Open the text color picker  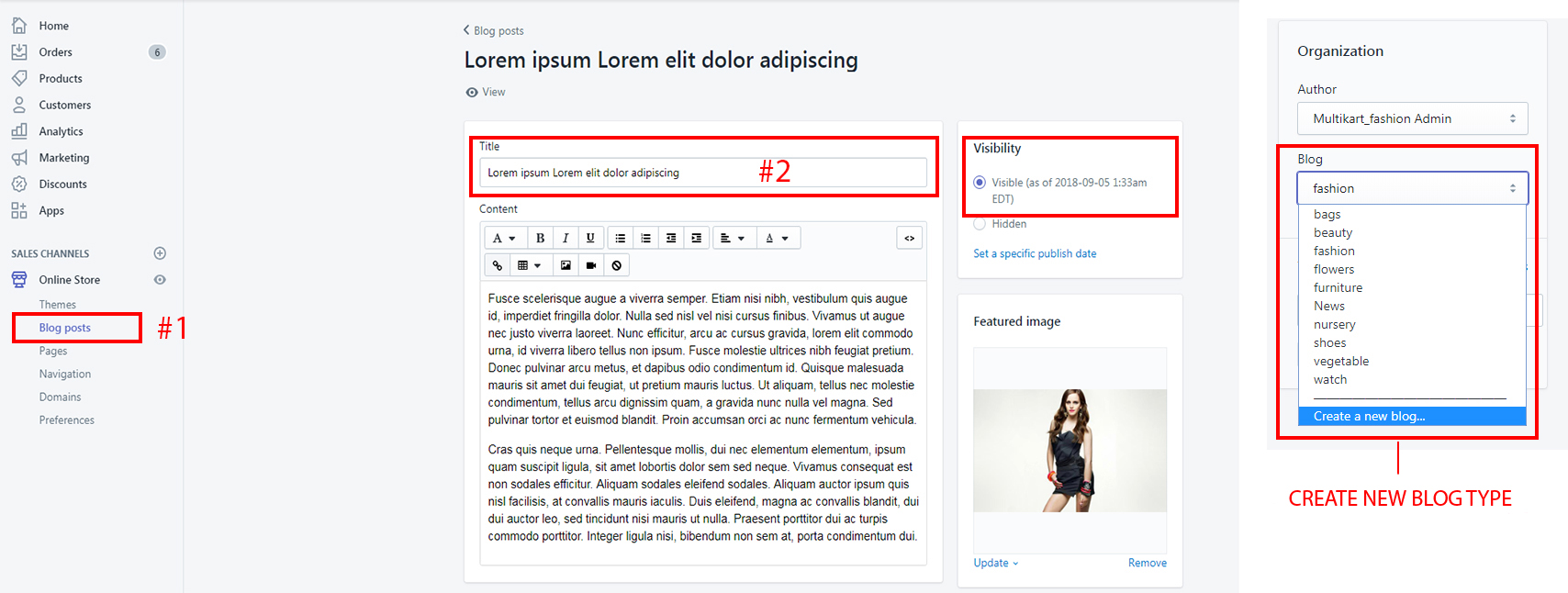pyautogui.click(x=777, y=239)
